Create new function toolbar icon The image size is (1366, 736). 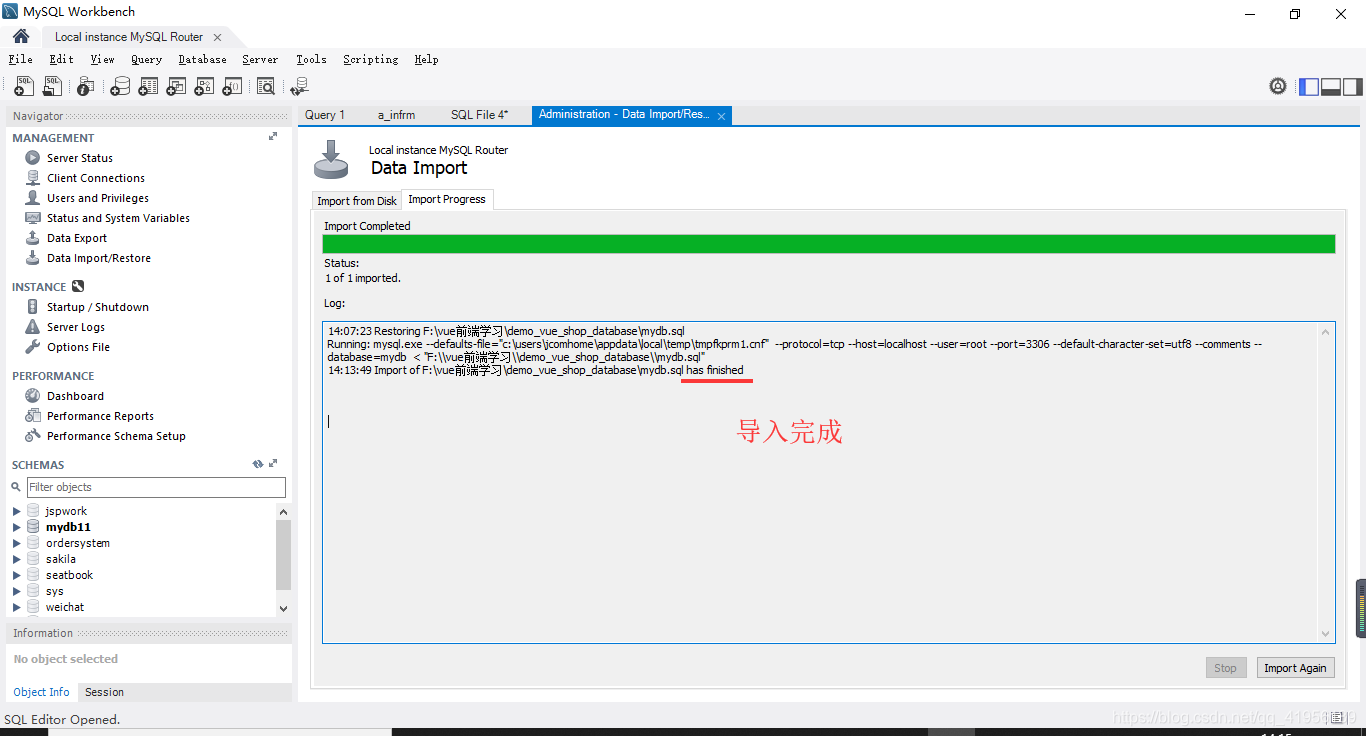coord(232,87)
